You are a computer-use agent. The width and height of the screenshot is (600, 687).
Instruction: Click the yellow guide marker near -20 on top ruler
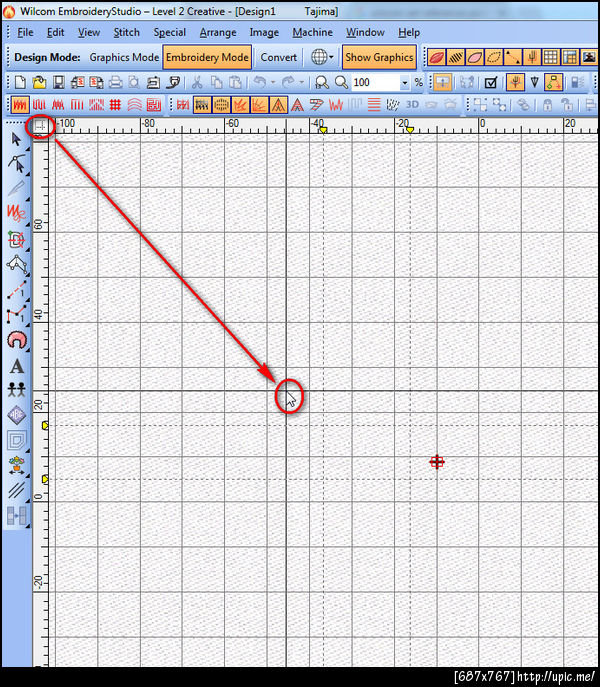(410, 130)
